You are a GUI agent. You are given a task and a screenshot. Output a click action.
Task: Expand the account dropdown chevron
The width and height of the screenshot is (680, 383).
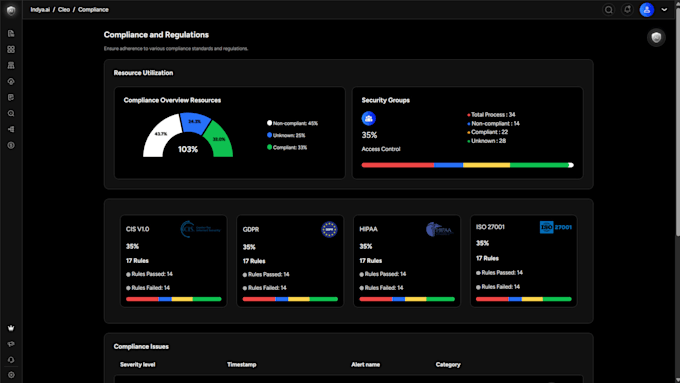pos(664,10)
